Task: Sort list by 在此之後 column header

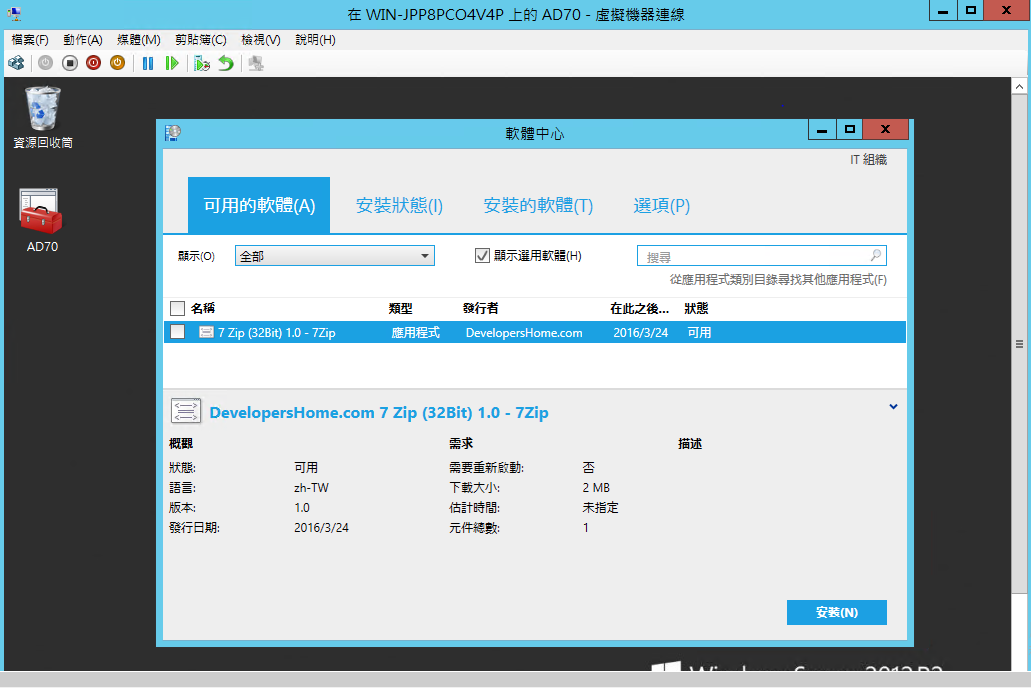Action: pos(639,308)
